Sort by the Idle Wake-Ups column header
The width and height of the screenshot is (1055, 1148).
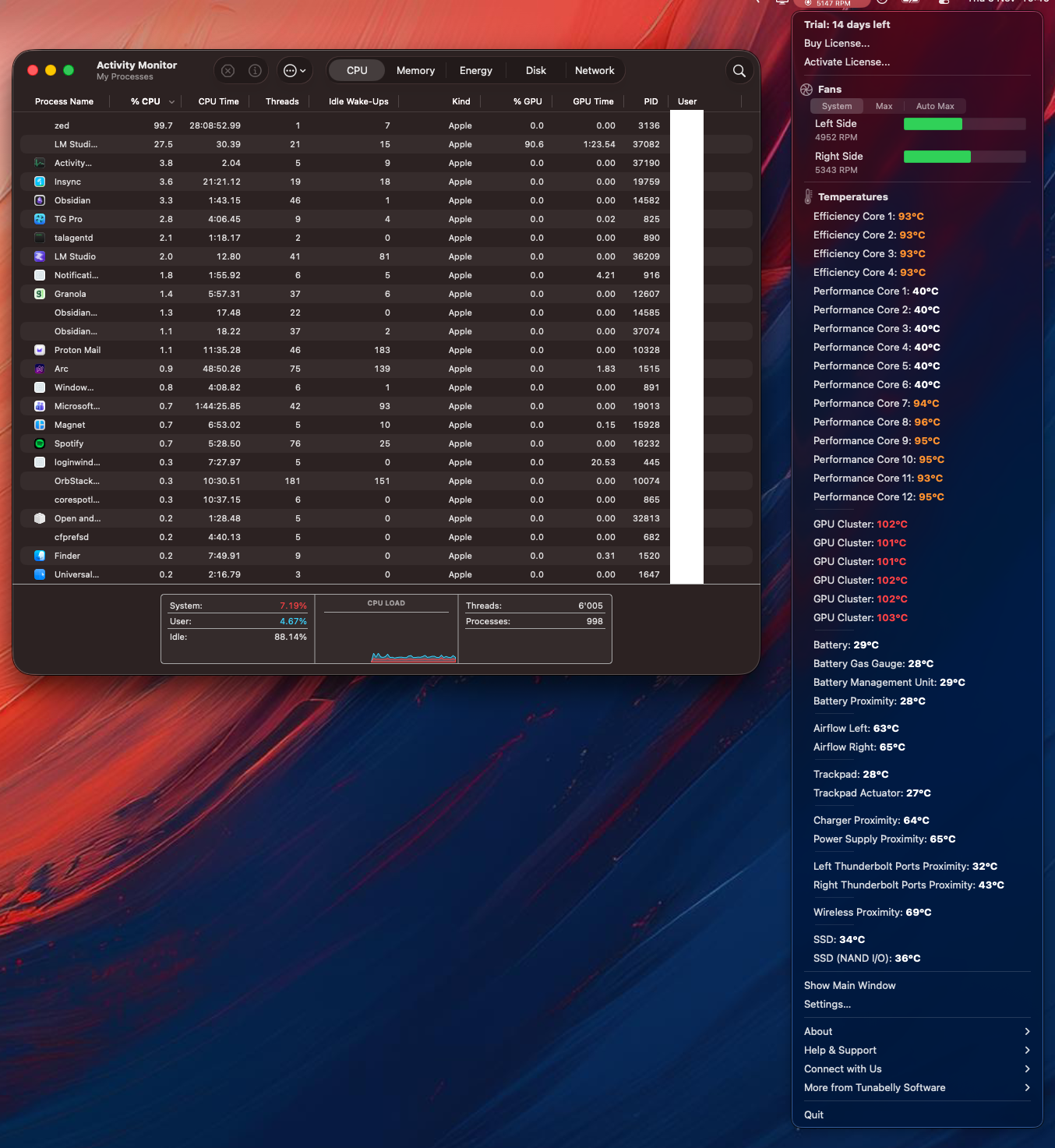tap(358, 102)
